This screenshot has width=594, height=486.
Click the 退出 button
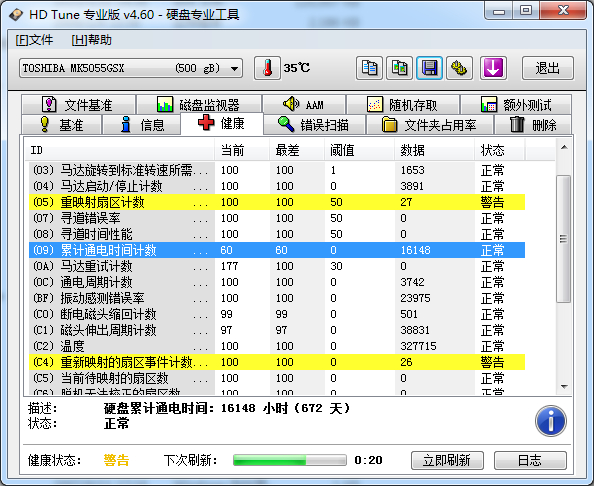pos(548,68)
